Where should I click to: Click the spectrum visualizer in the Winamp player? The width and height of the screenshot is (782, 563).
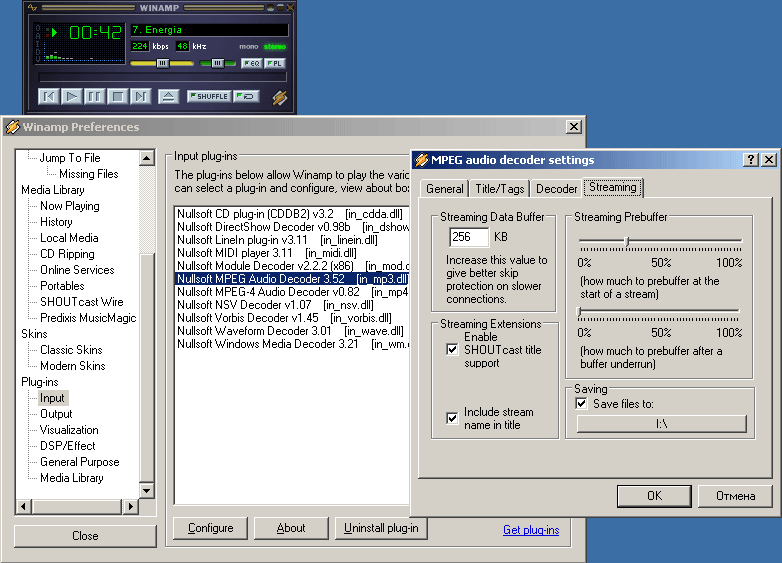pyautogui.click(x=82, y=54)
